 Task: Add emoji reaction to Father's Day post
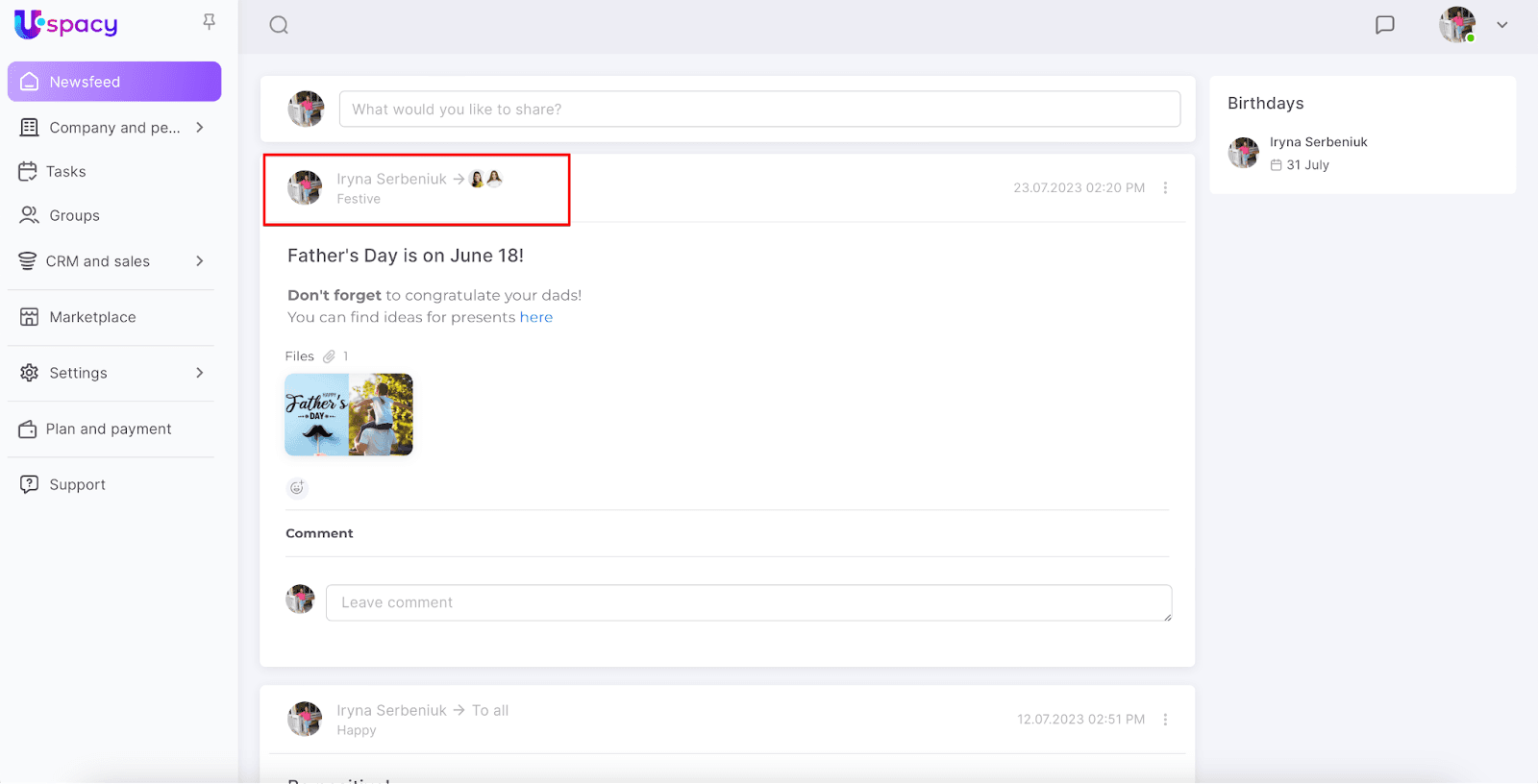coord(297,488)
